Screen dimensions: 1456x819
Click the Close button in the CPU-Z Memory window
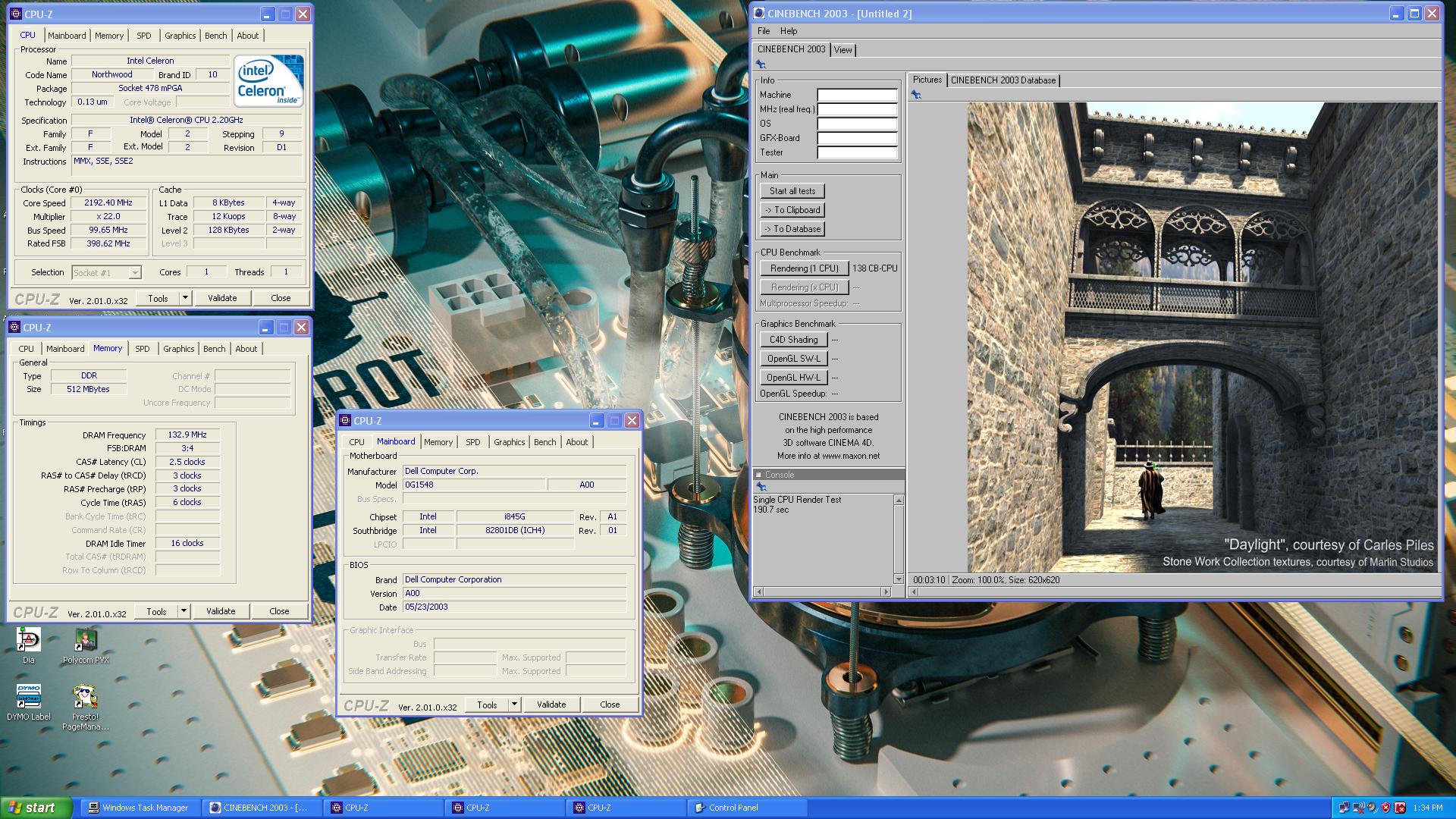click(279, 611)
